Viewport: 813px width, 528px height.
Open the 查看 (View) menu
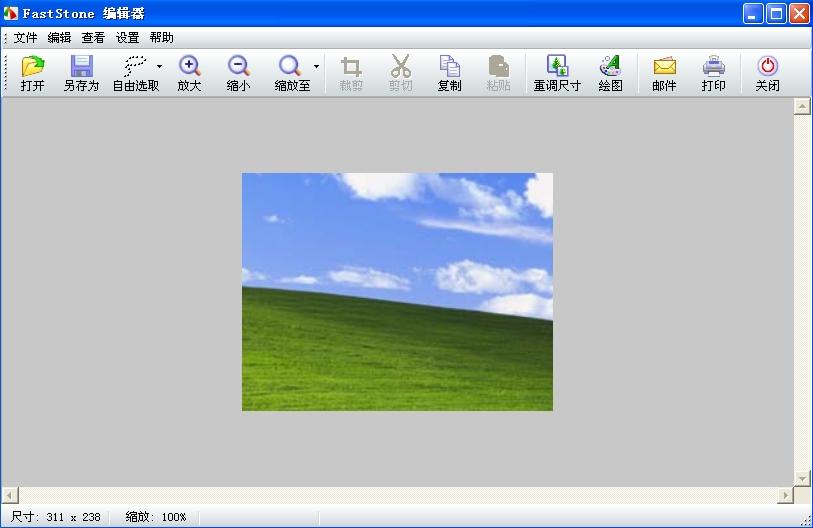pos(93,38)
